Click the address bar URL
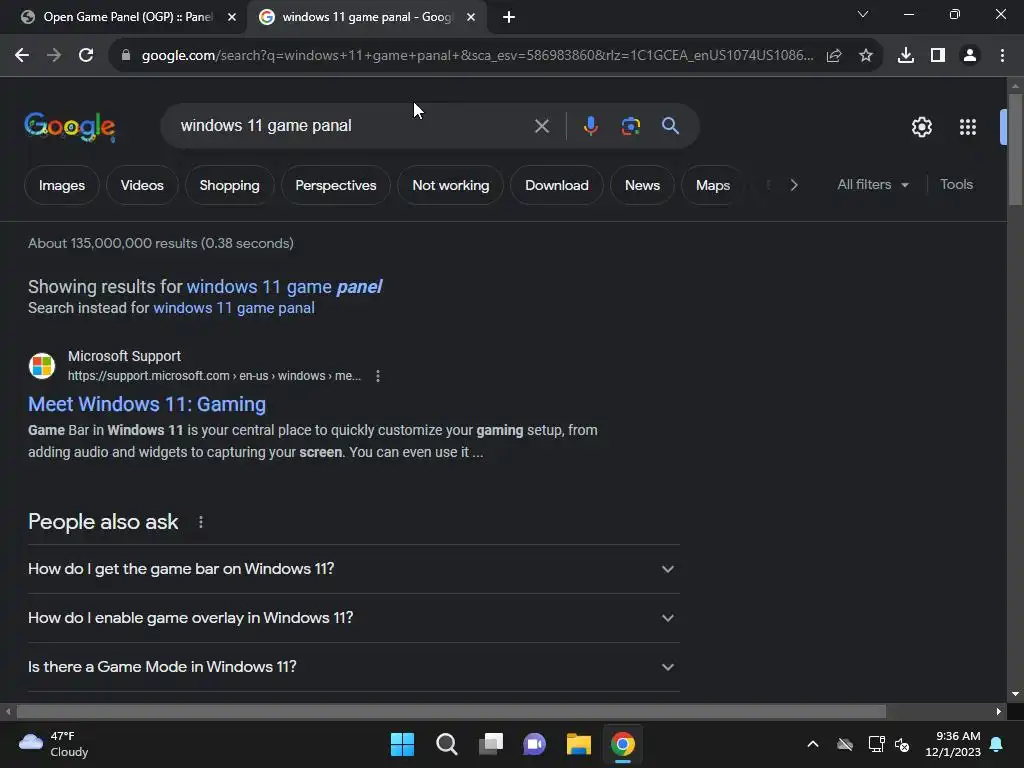 point(477,56)
